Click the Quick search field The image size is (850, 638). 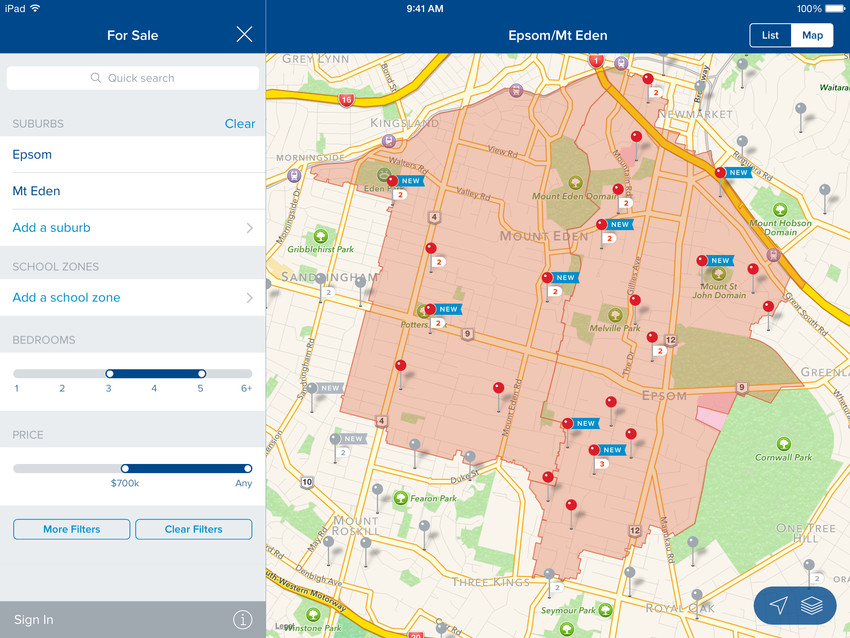(132, 78)
